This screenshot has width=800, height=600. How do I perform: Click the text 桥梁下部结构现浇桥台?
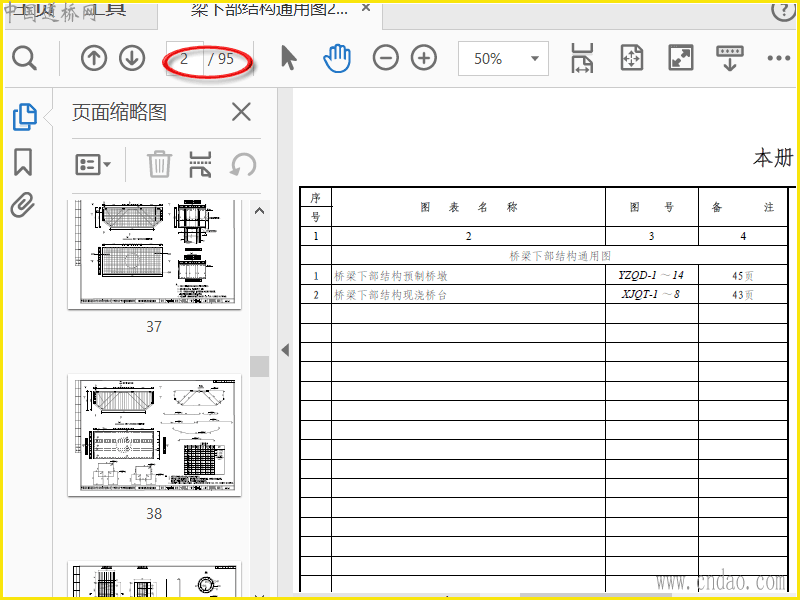coord(390,295)
